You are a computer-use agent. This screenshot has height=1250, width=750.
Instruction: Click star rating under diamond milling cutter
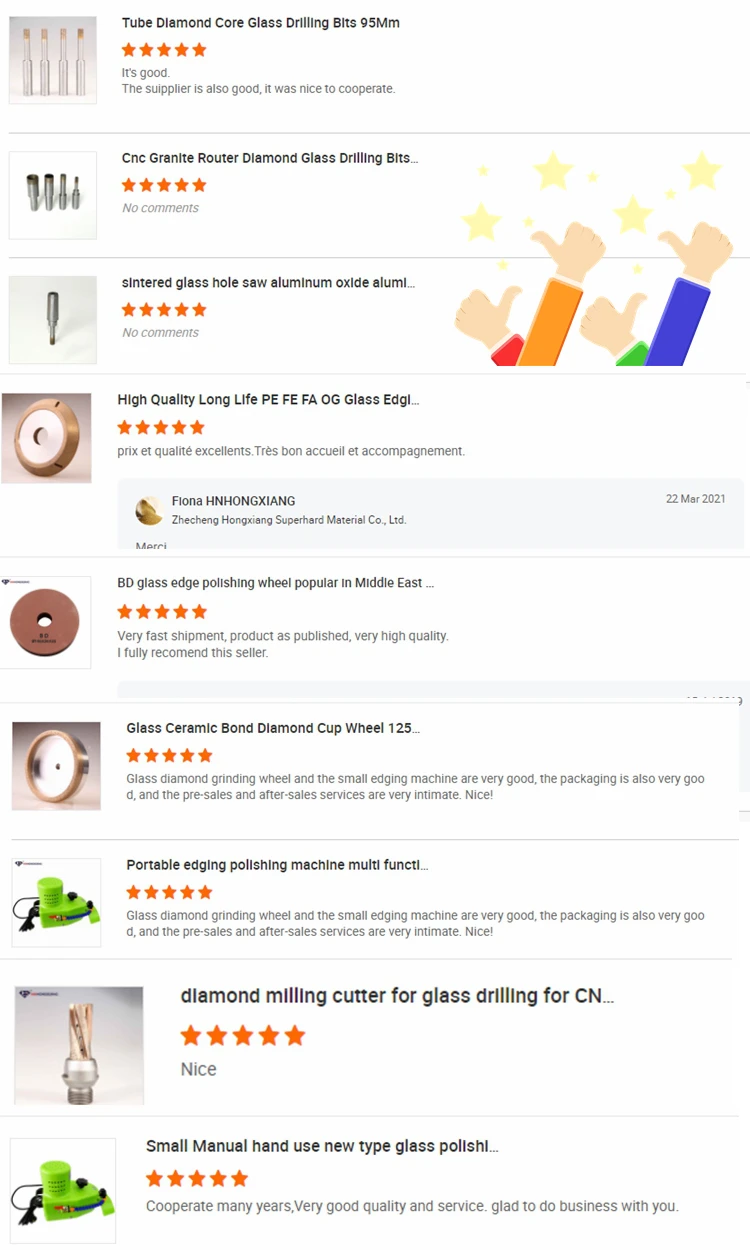click(x=242, y=1036)
